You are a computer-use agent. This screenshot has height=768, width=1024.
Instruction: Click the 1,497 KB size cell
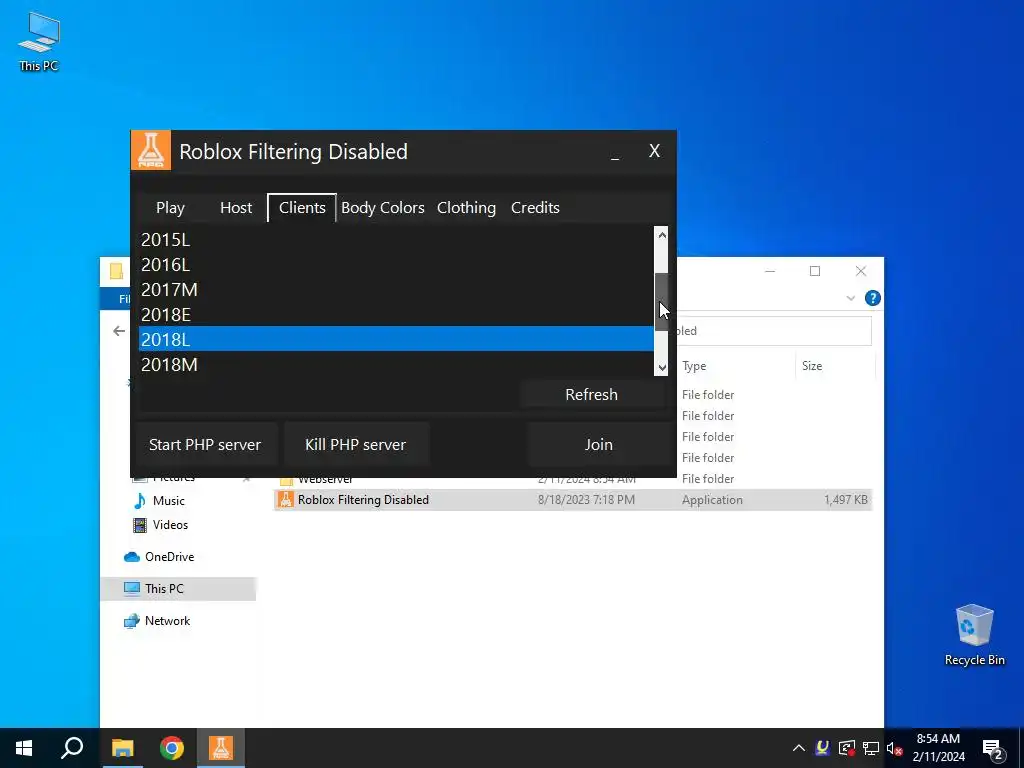coord(846,500)
